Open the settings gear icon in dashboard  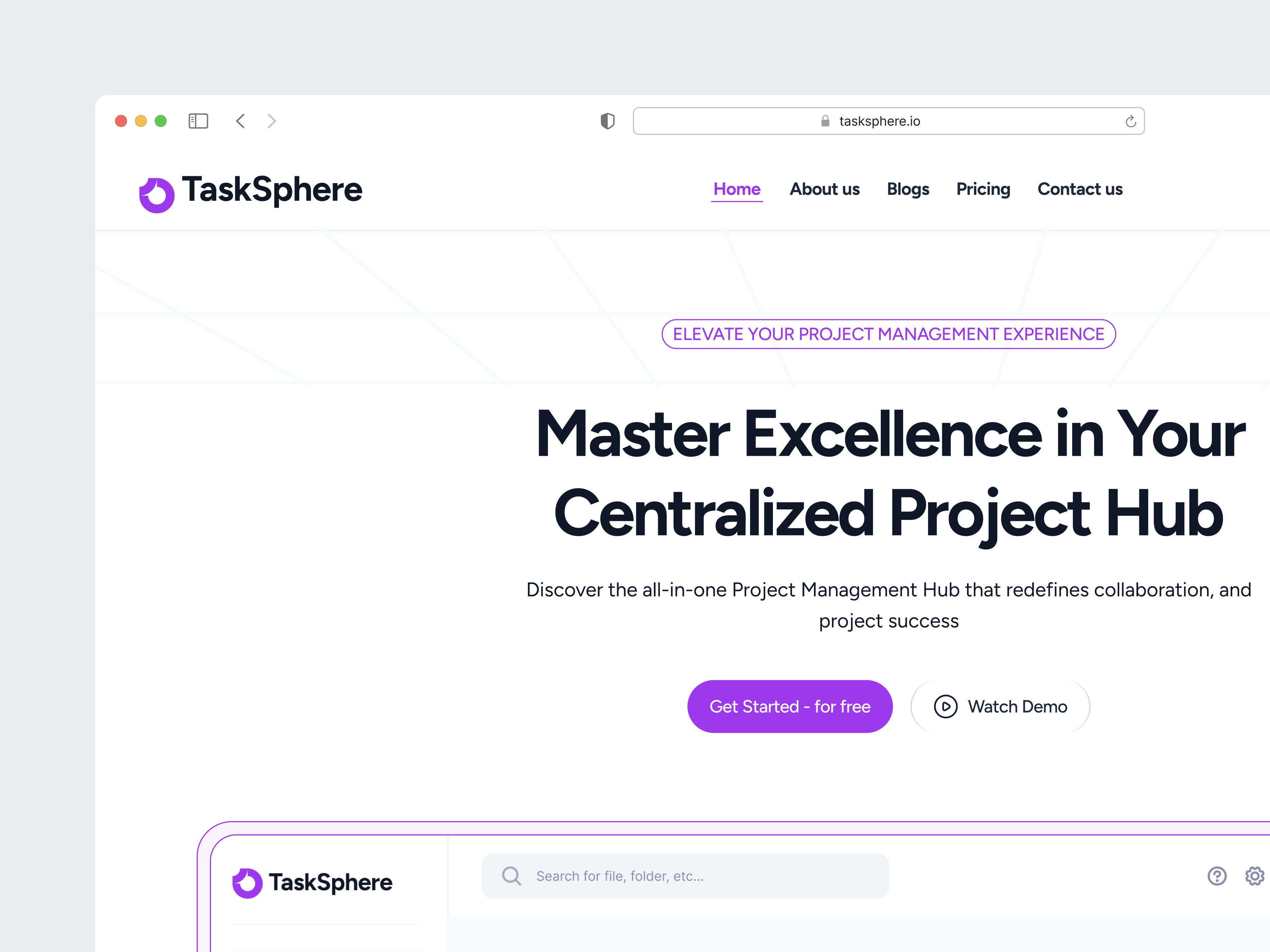point(1254,876)
